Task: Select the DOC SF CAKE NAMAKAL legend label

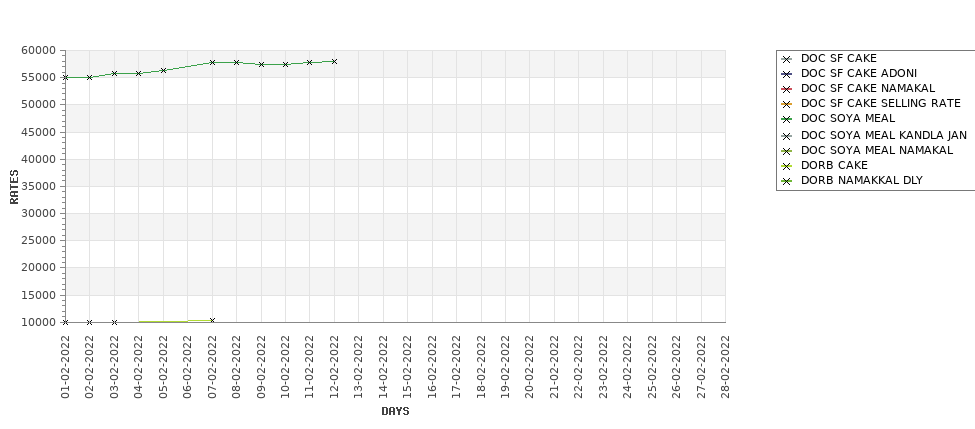Action: pyautogui.click(x=867, y=88)
